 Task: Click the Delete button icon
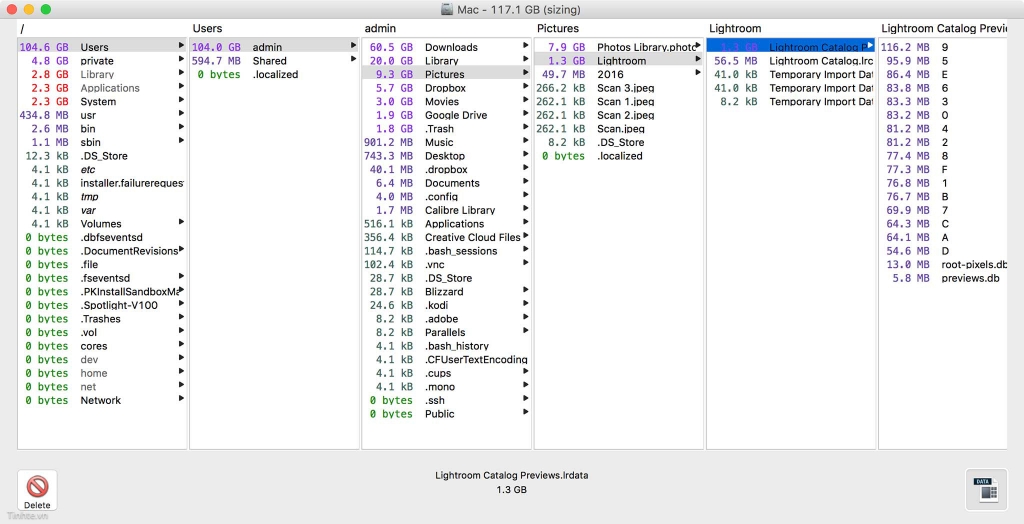pos(37,486)
